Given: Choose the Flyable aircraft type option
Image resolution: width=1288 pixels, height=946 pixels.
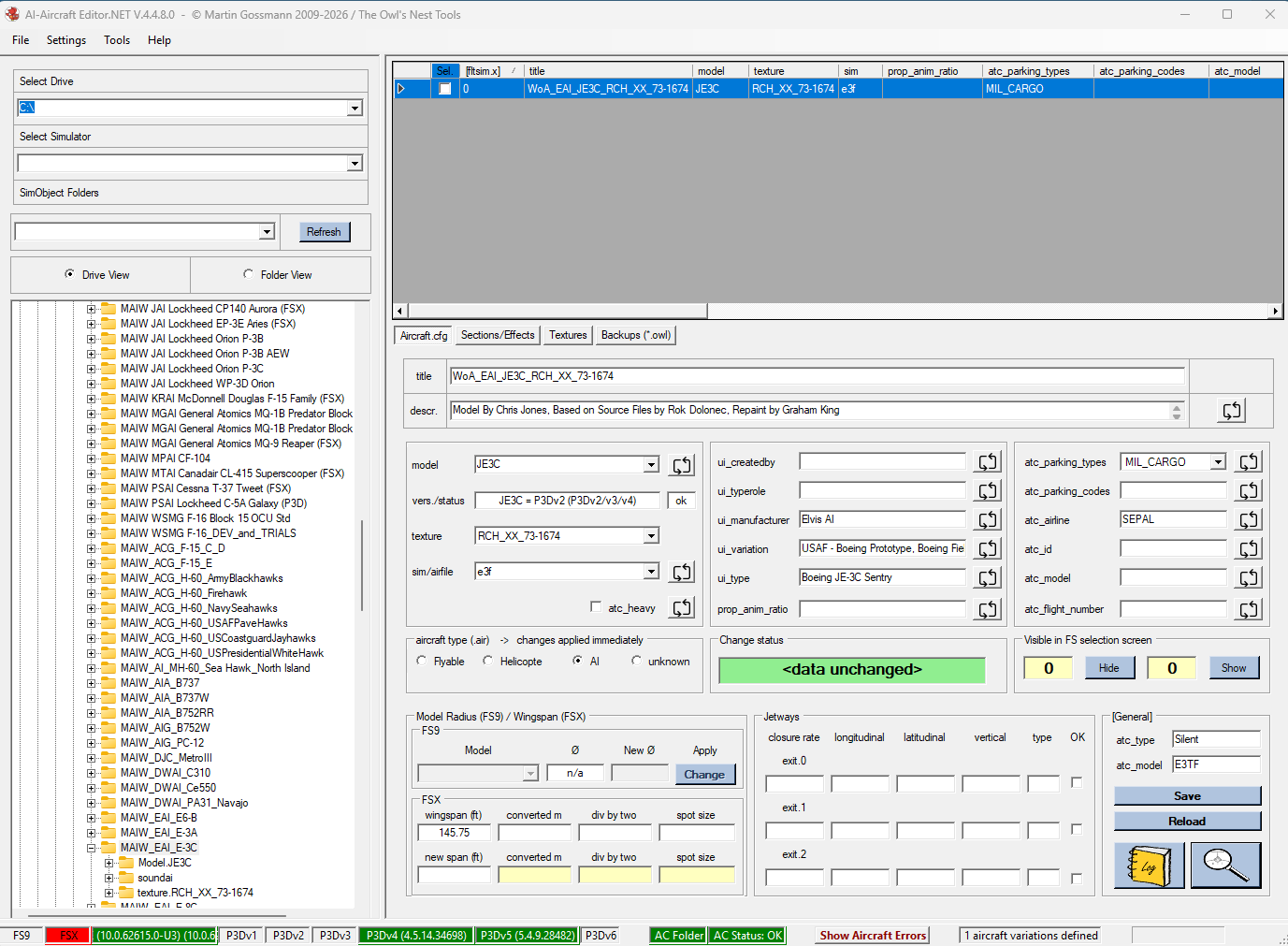Looking at the screenshot, I should (x=422, y=661).
